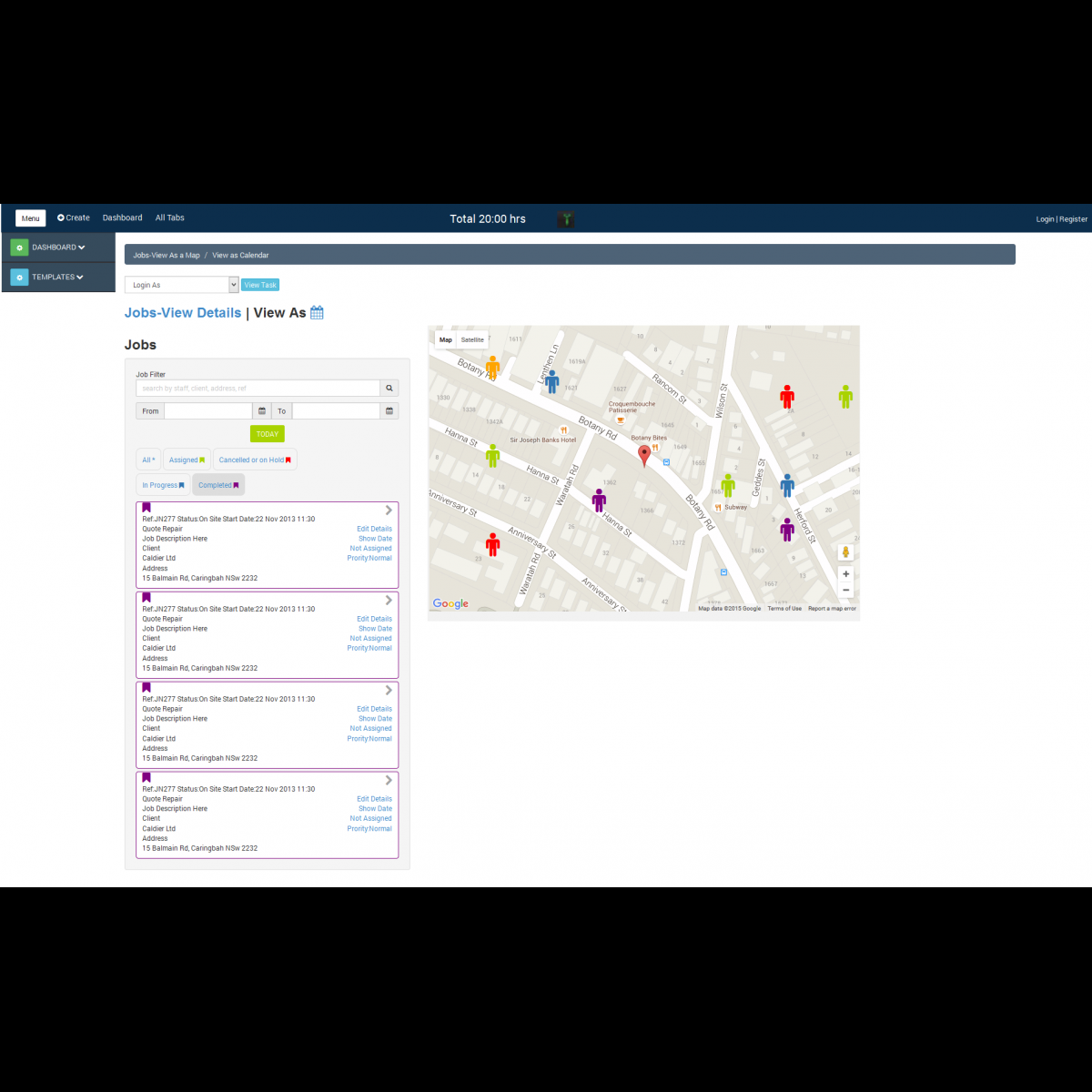Click the green TODAY button

268,434
